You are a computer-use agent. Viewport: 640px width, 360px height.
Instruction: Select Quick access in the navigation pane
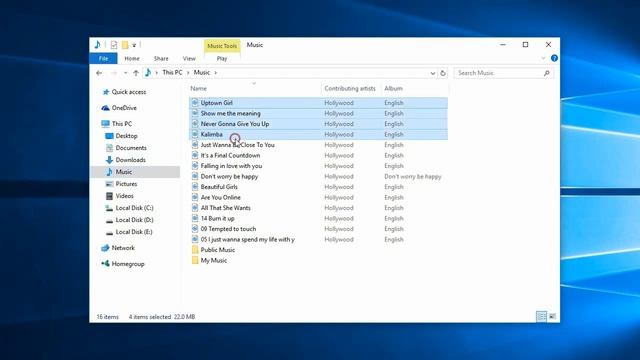[129, 92]
